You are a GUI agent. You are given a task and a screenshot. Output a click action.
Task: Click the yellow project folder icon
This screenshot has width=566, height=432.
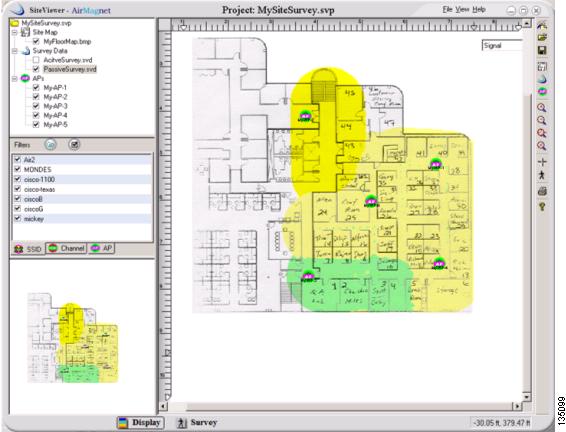[x=15, y=23]
